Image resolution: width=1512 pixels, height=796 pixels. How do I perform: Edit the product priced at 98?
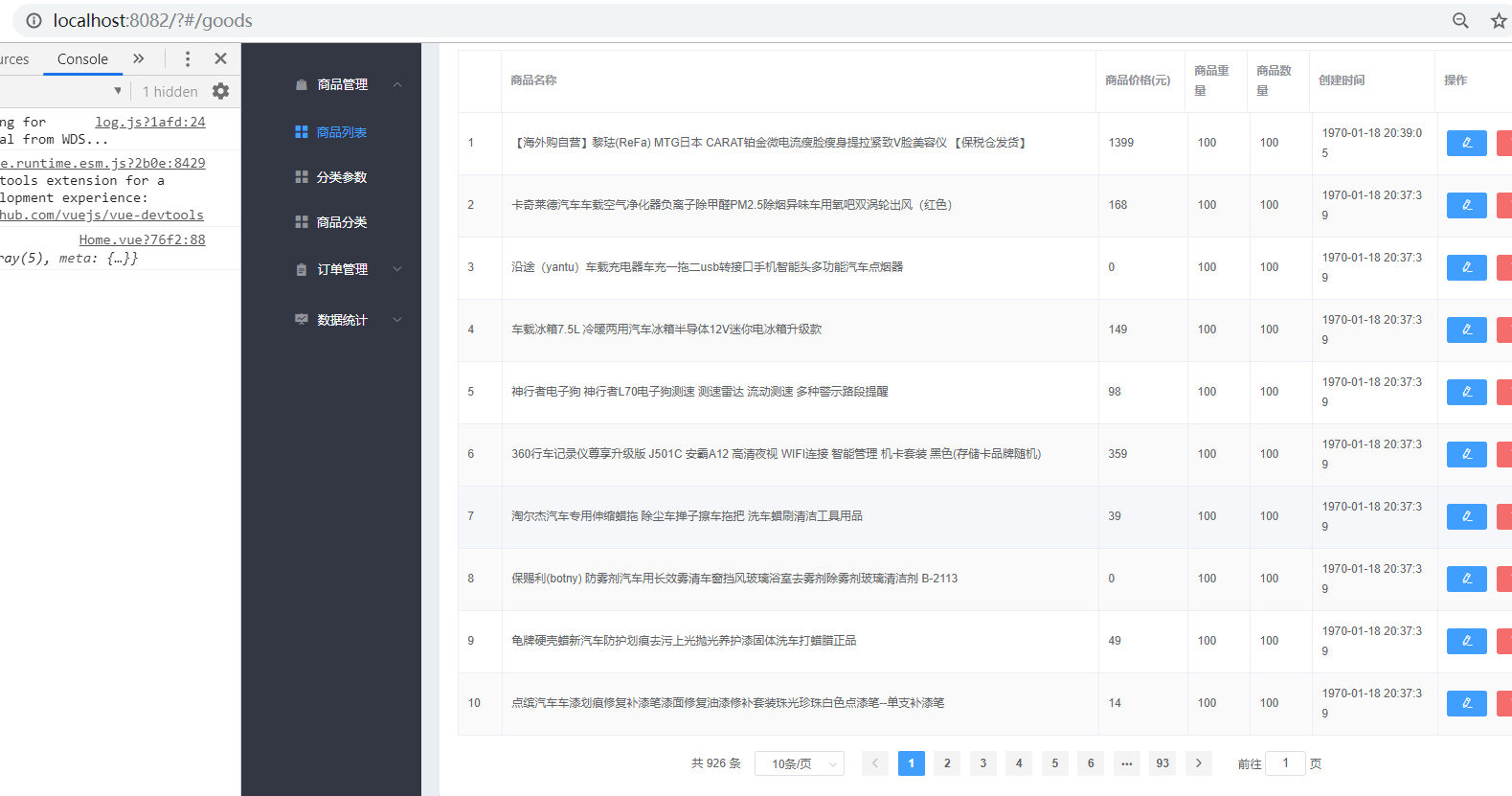point(1466,392)
